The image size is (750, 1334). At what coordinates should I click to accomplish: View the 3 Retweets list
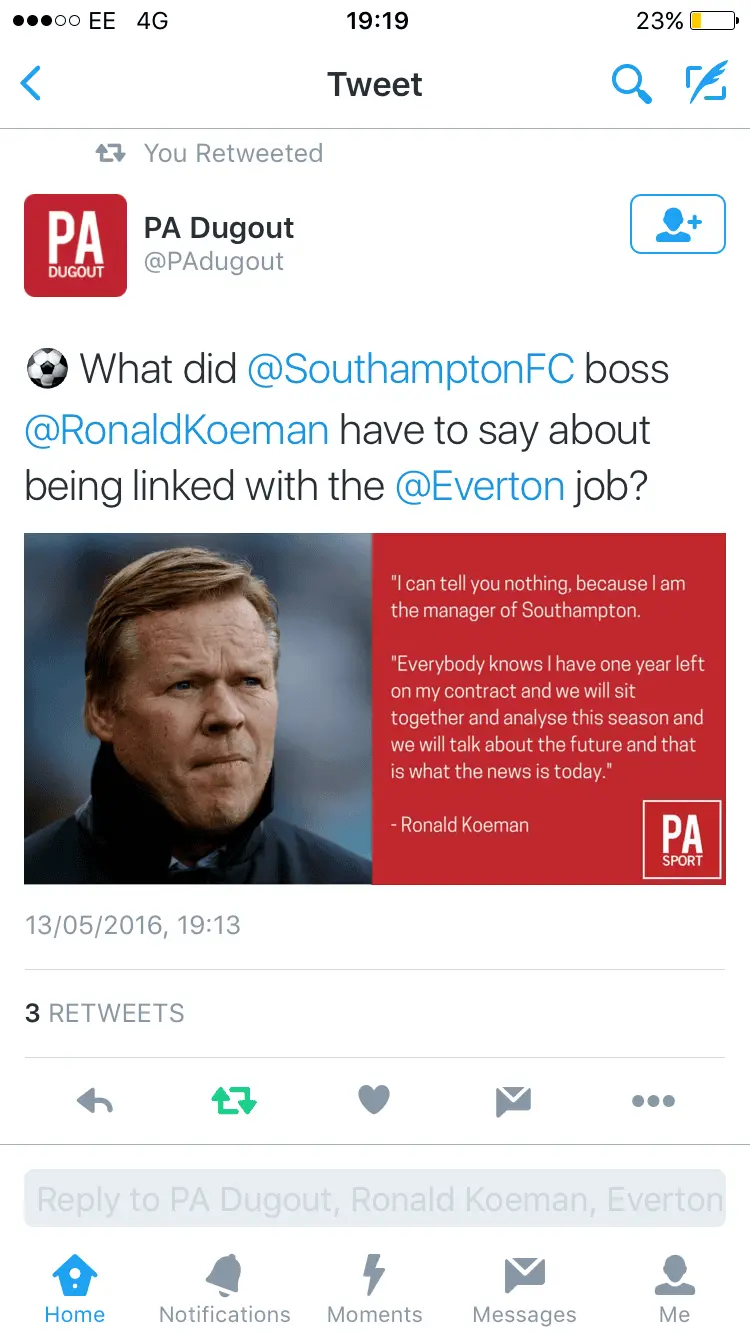(105, 1013)
